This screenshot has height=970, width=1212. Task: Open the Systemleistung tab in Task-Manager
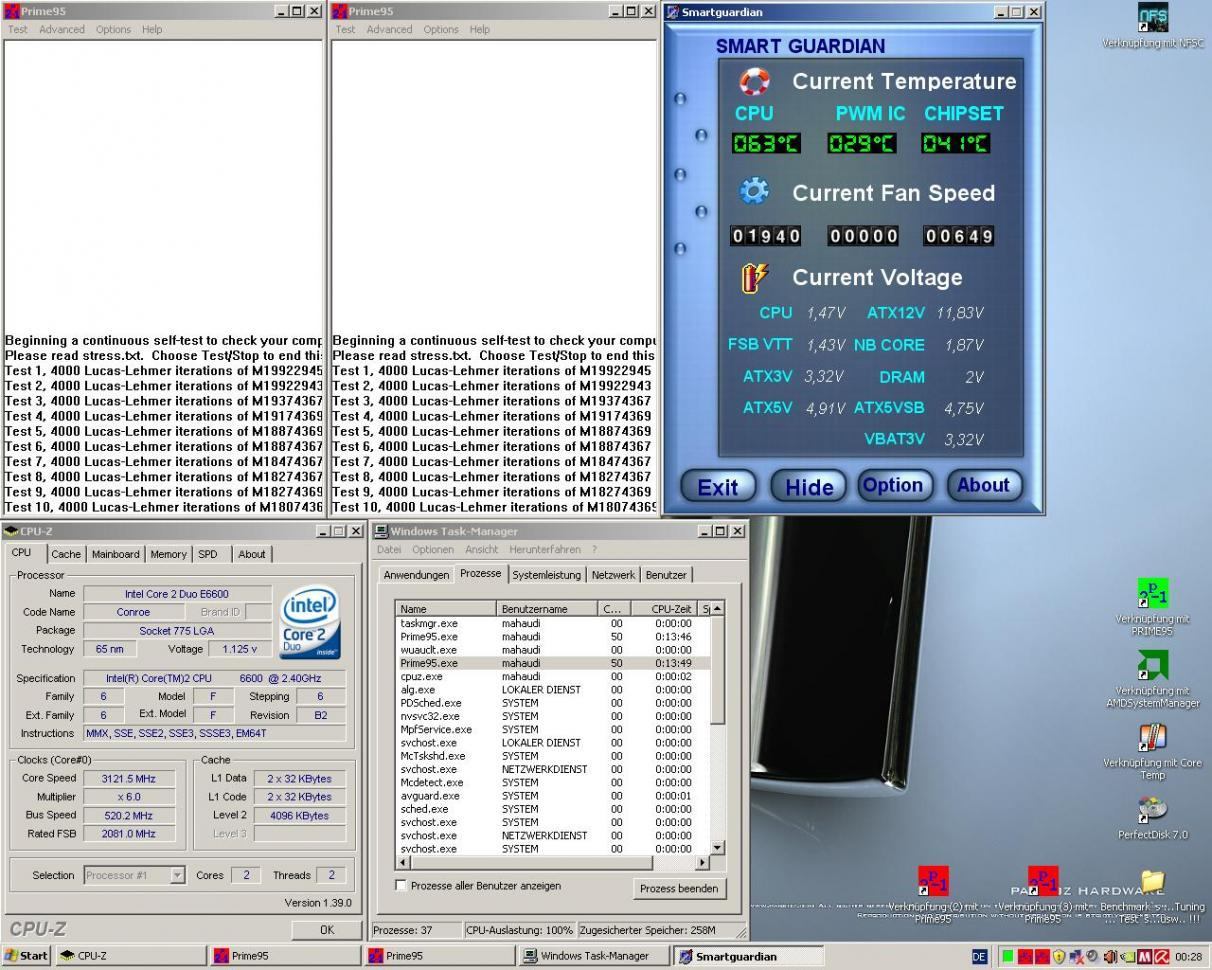546,575
